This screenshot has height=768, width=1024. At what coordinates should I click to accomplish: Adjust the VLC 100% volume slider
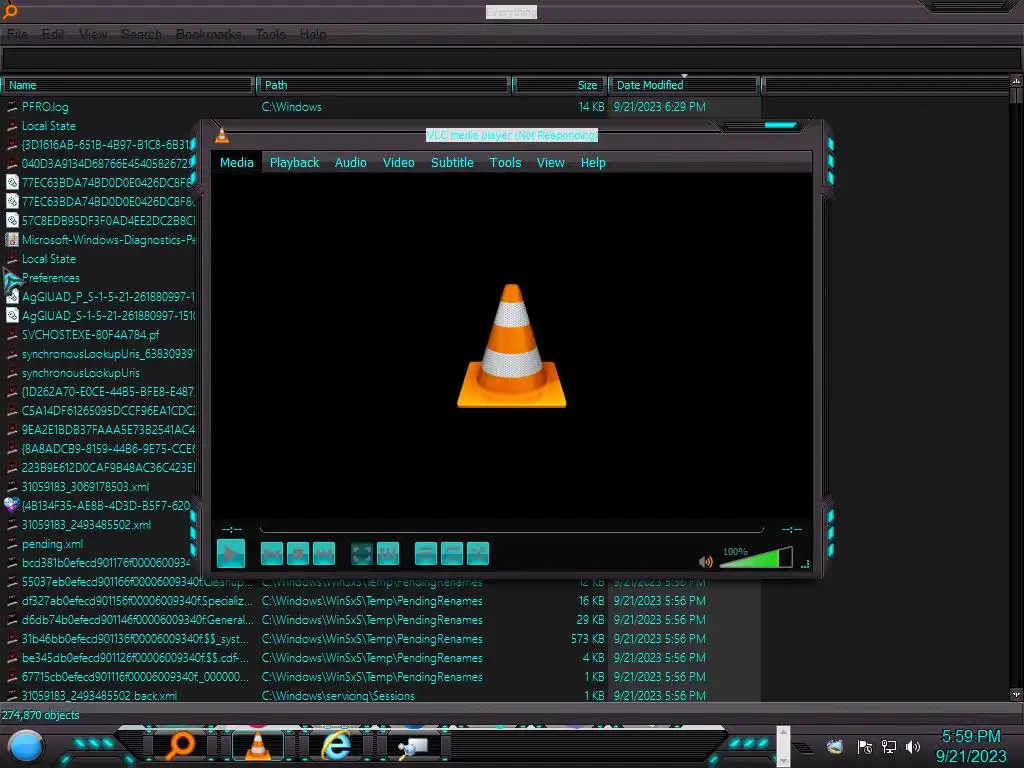[x=756, y=558]
